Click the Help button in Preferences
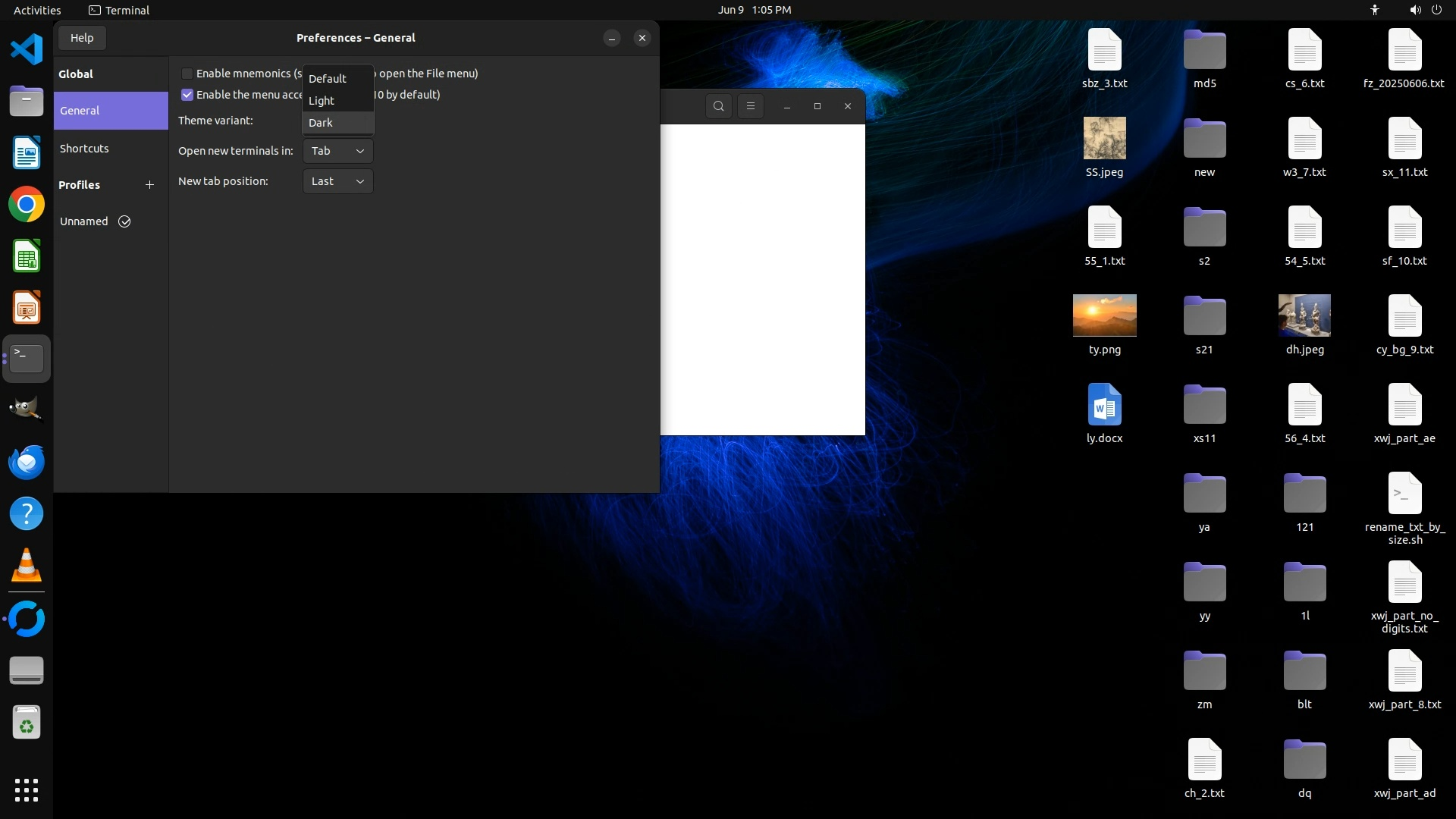 82,38
